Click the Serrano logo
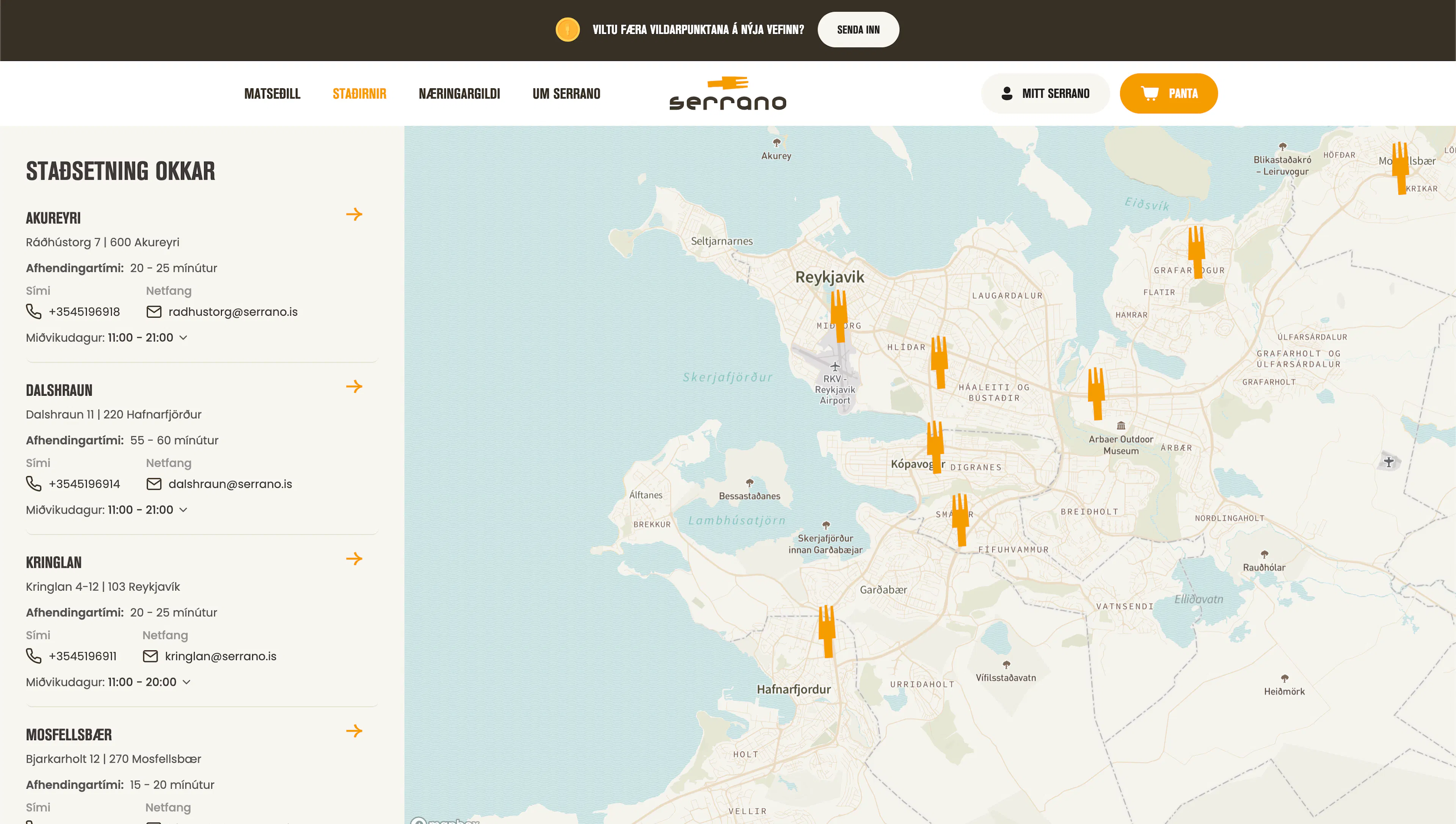 pyautogui.click(x=728, y=93)
